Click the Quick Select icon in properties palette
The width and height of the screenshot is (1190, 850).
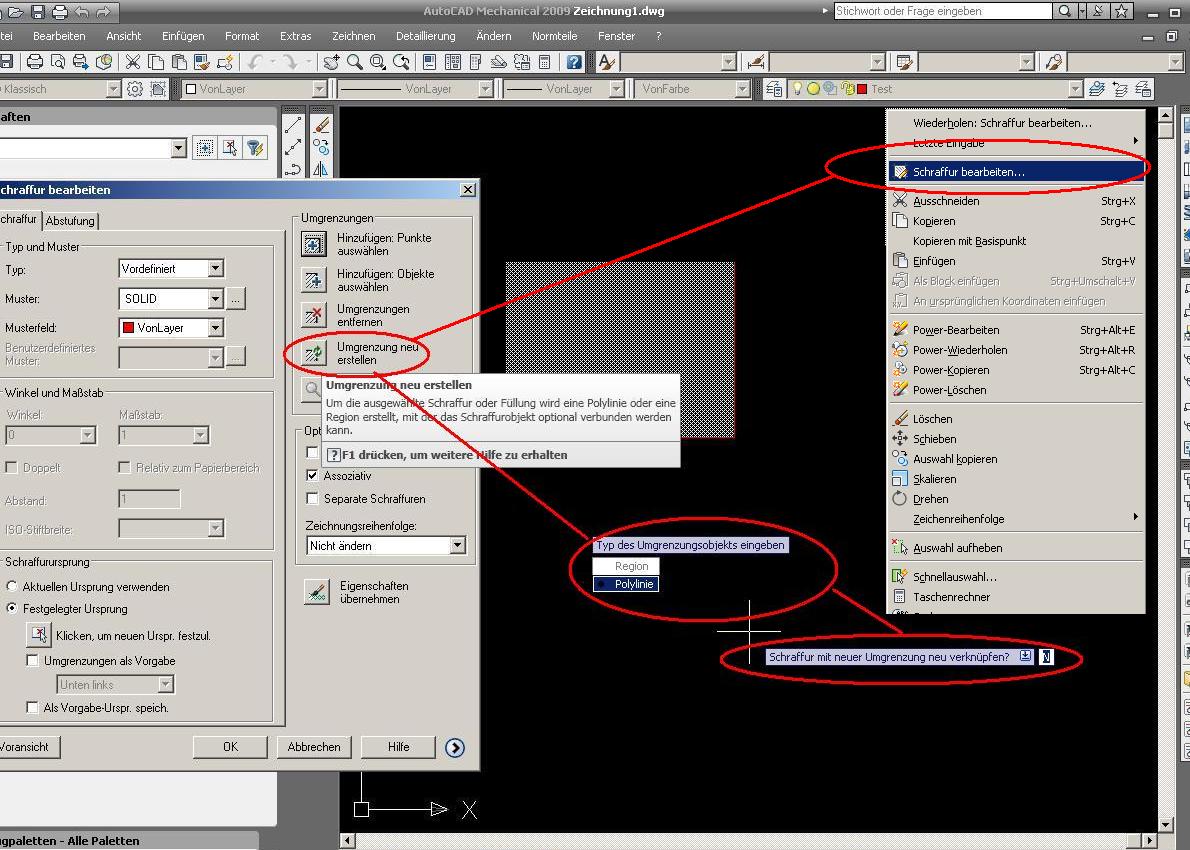pos(256,148)
